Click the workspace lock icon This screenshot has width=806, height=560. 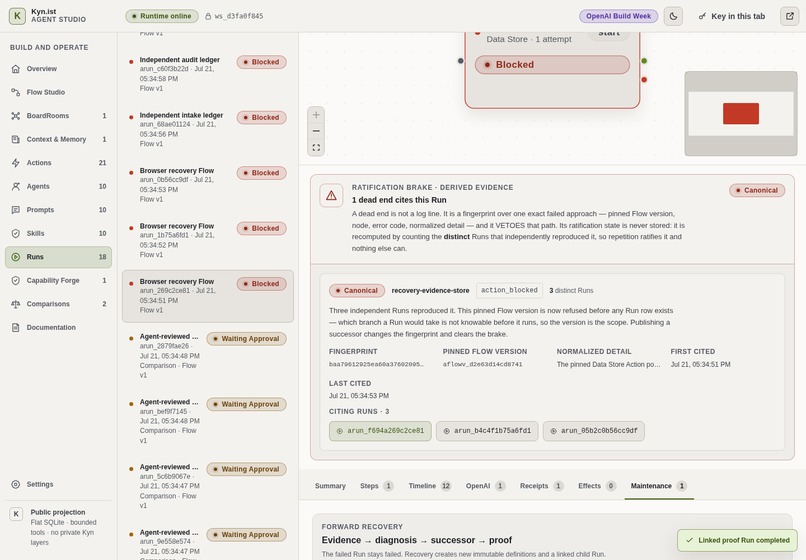coord(208,16)
